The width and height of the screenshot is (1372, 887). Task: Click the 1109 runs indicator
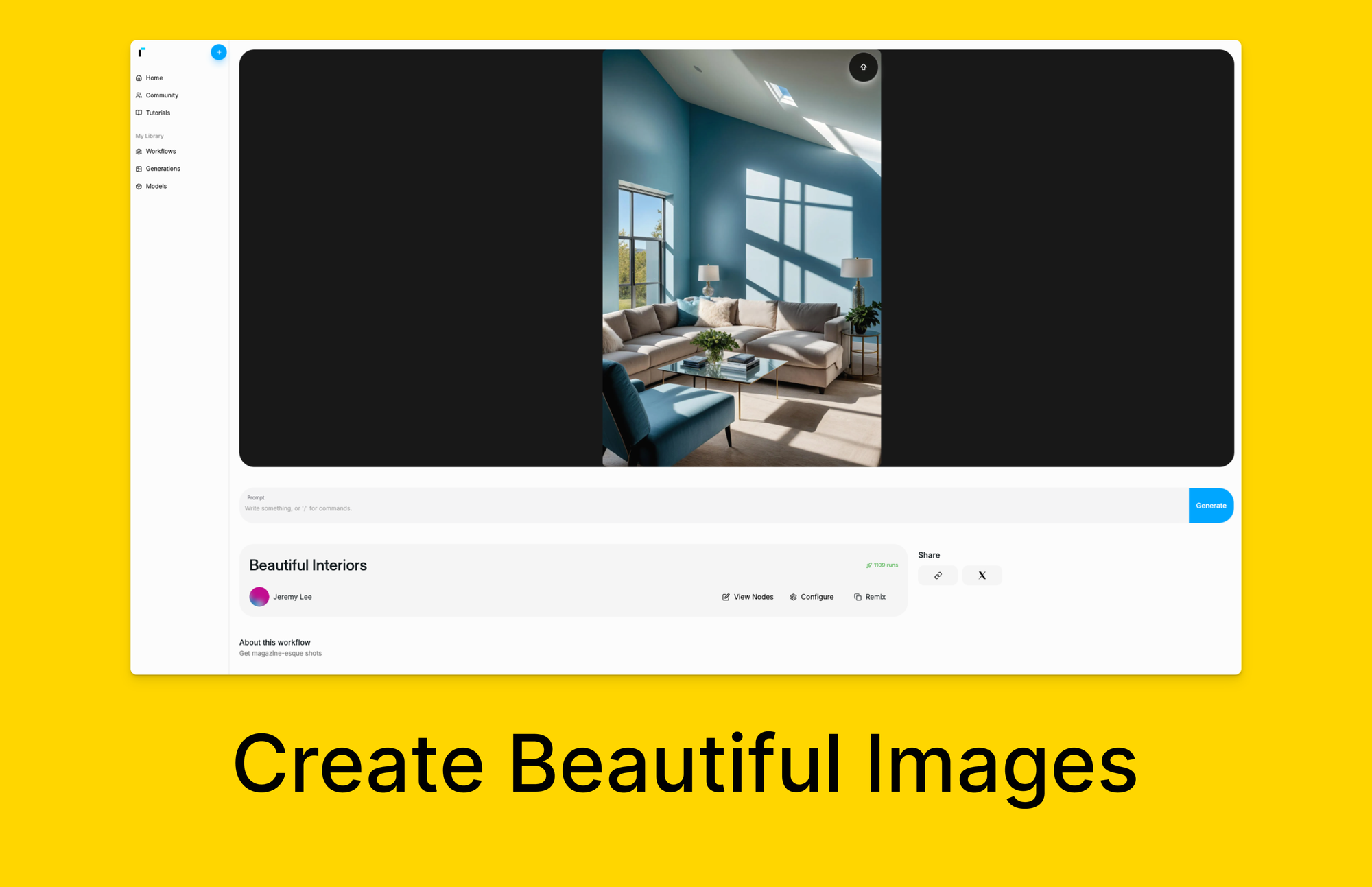click(882, 565)
